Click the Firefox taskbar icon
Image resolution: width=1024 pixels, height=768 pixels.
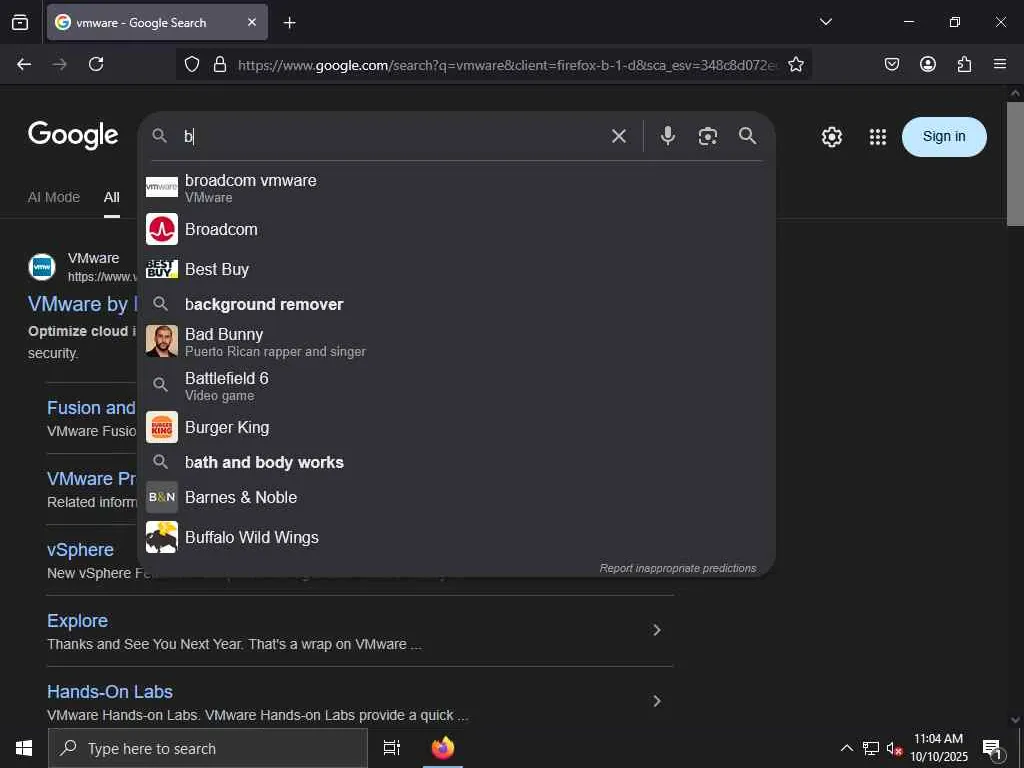coord(443,748)
